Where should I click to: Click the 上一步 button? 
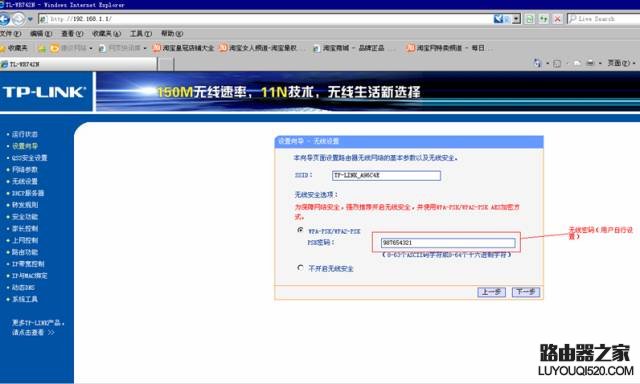click(491, 292)
